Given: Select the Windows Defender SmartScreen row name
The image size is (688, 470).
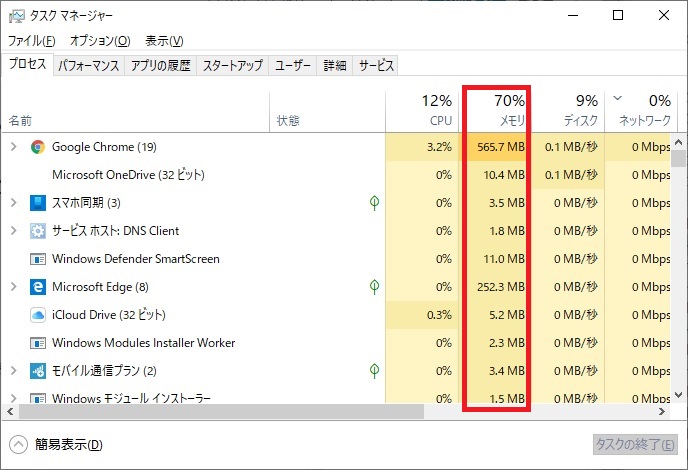Looking at the screenshot, I should (136, 259).
